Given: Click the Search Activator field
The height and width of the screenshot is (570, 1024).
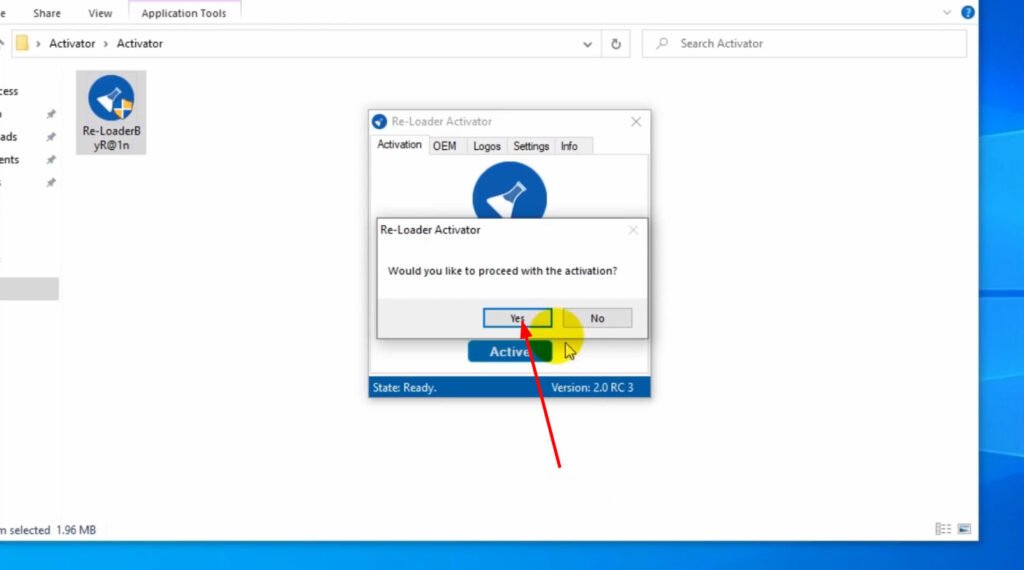Looking at the screenshot, I should point(804,44).
